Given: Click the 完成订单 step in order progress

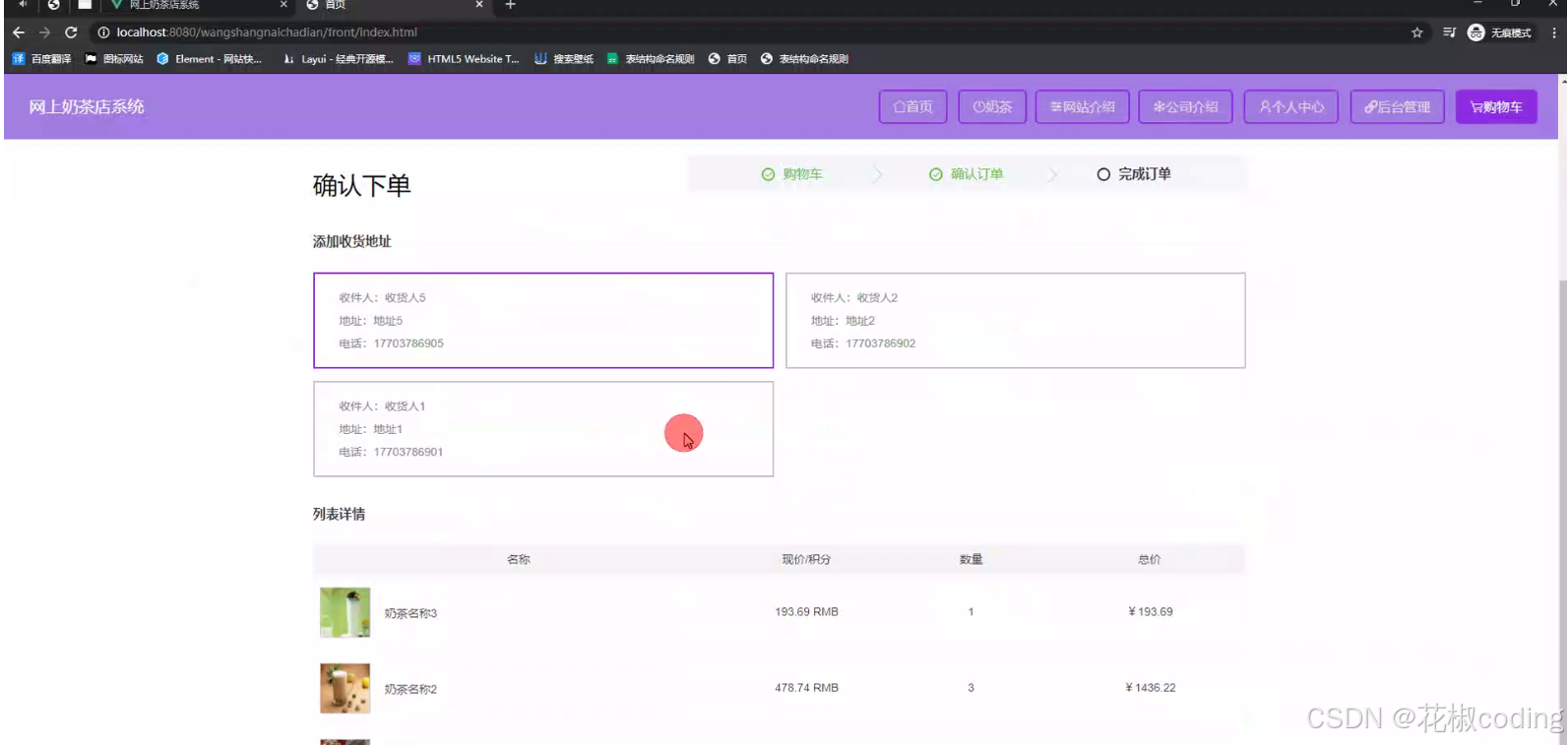Looking at the screenshot, I should tap(1134, 174).
